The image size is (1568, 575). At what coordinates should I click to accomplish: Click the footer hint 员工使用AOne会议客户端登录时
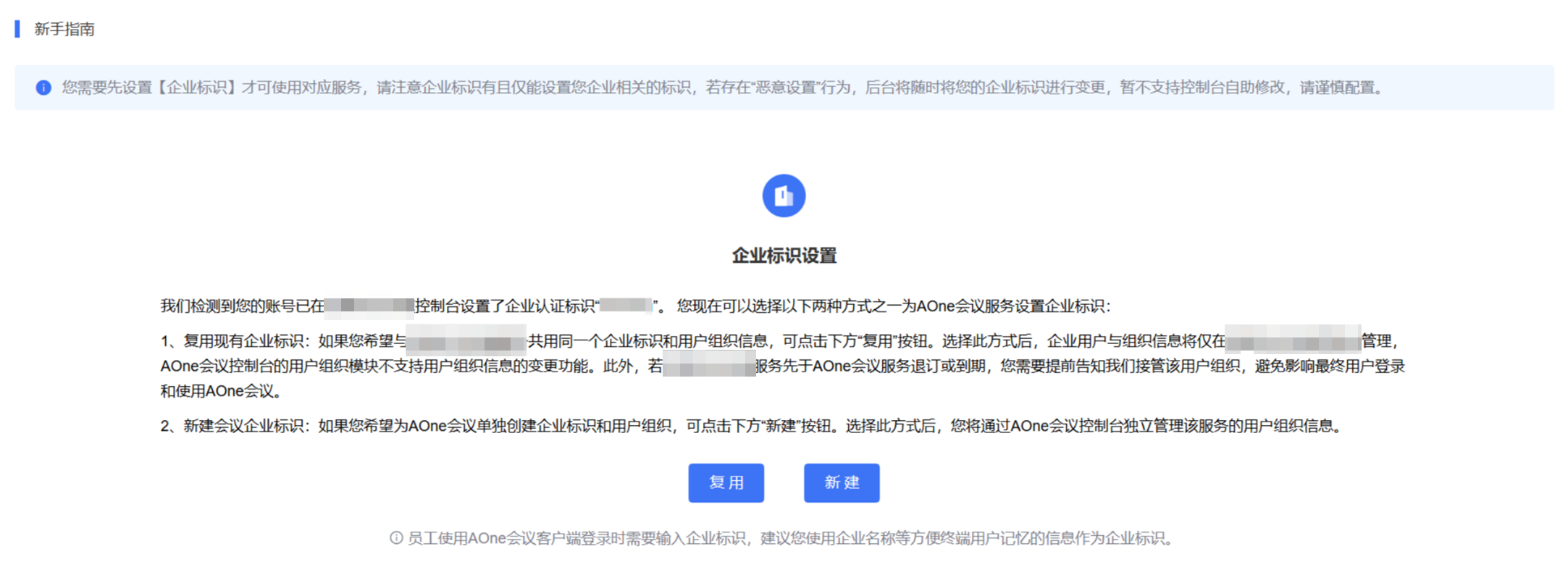point(791,538)
